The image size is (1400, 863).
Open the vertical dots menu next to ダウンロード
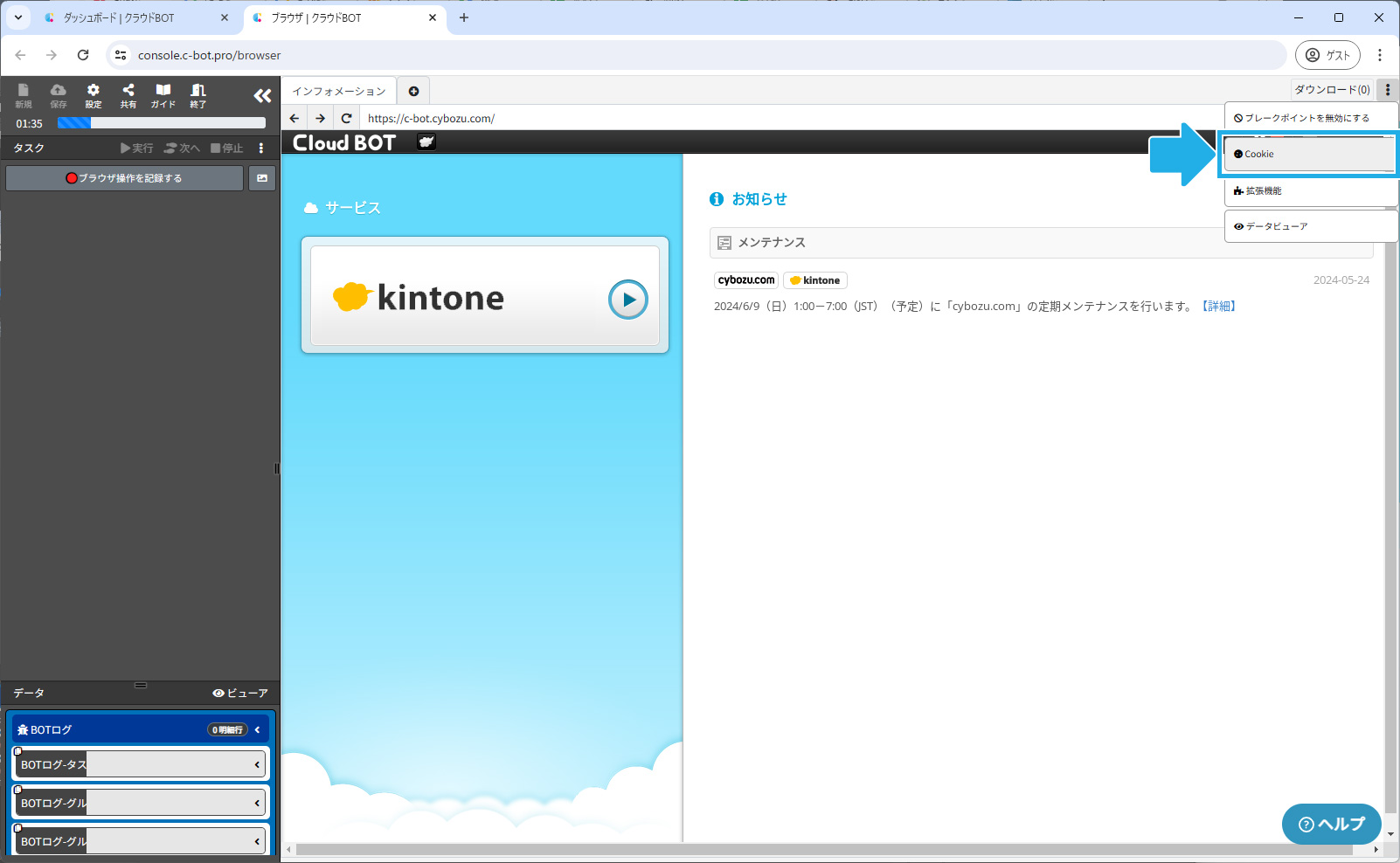tap(1388, 90)
